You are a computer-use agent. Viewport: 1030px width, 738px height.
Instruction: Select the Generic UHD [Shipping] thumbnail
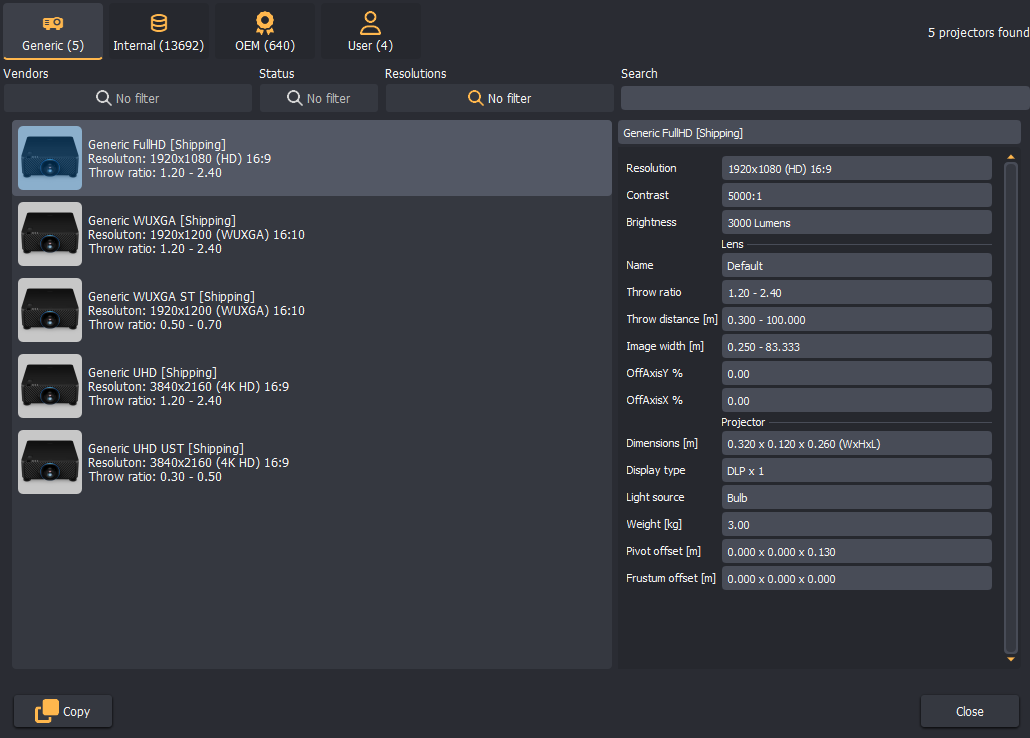(x=50, y=386)
